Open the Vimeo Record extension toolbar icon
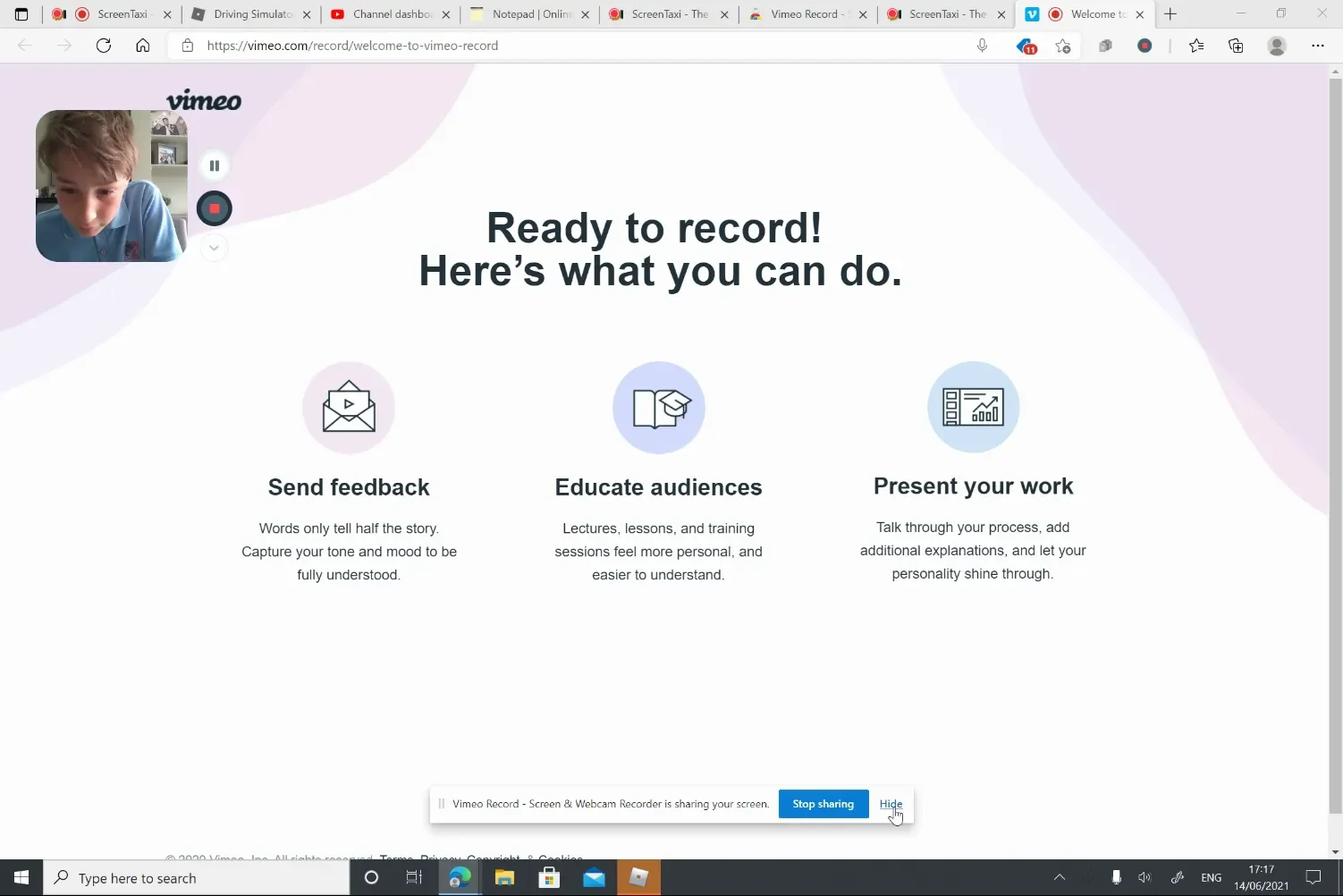 pyautogui.click(x=1145, y=46)
